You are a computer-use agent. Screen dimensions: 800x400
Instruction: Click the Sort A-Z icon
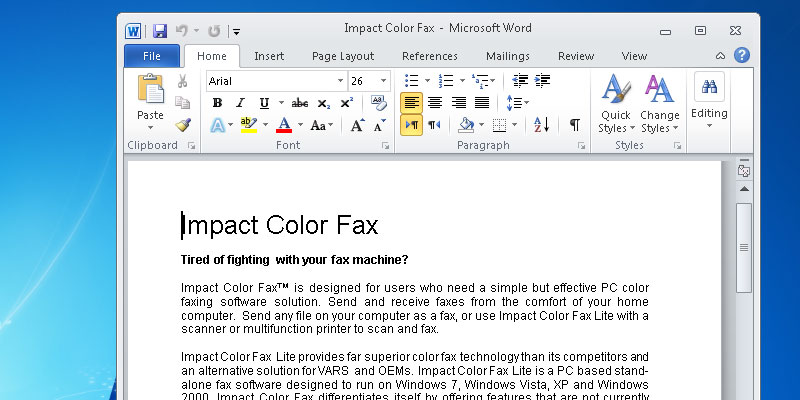541,125
